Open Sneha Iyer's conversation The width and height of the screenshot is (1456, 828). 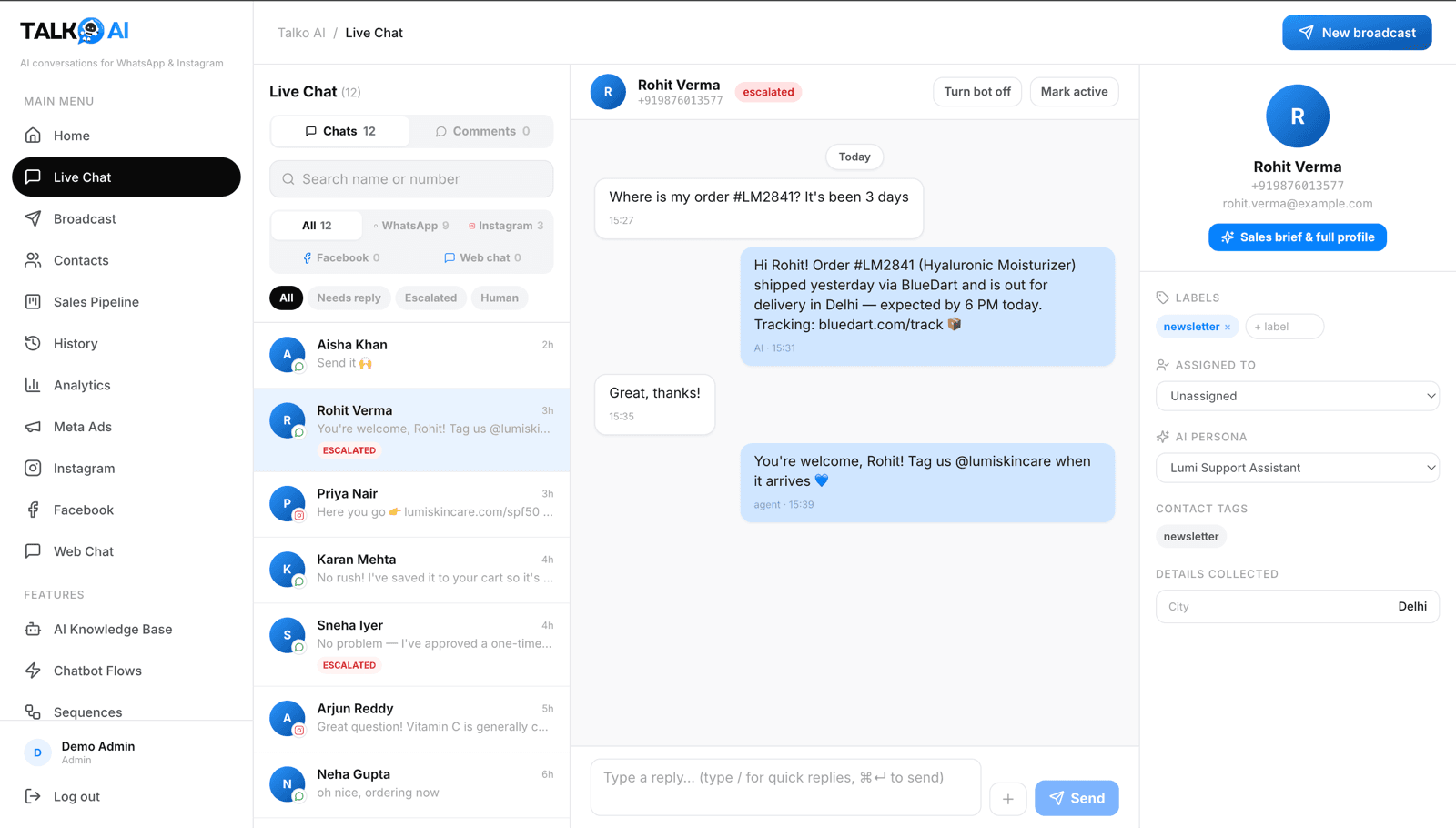tap(411, 645)
